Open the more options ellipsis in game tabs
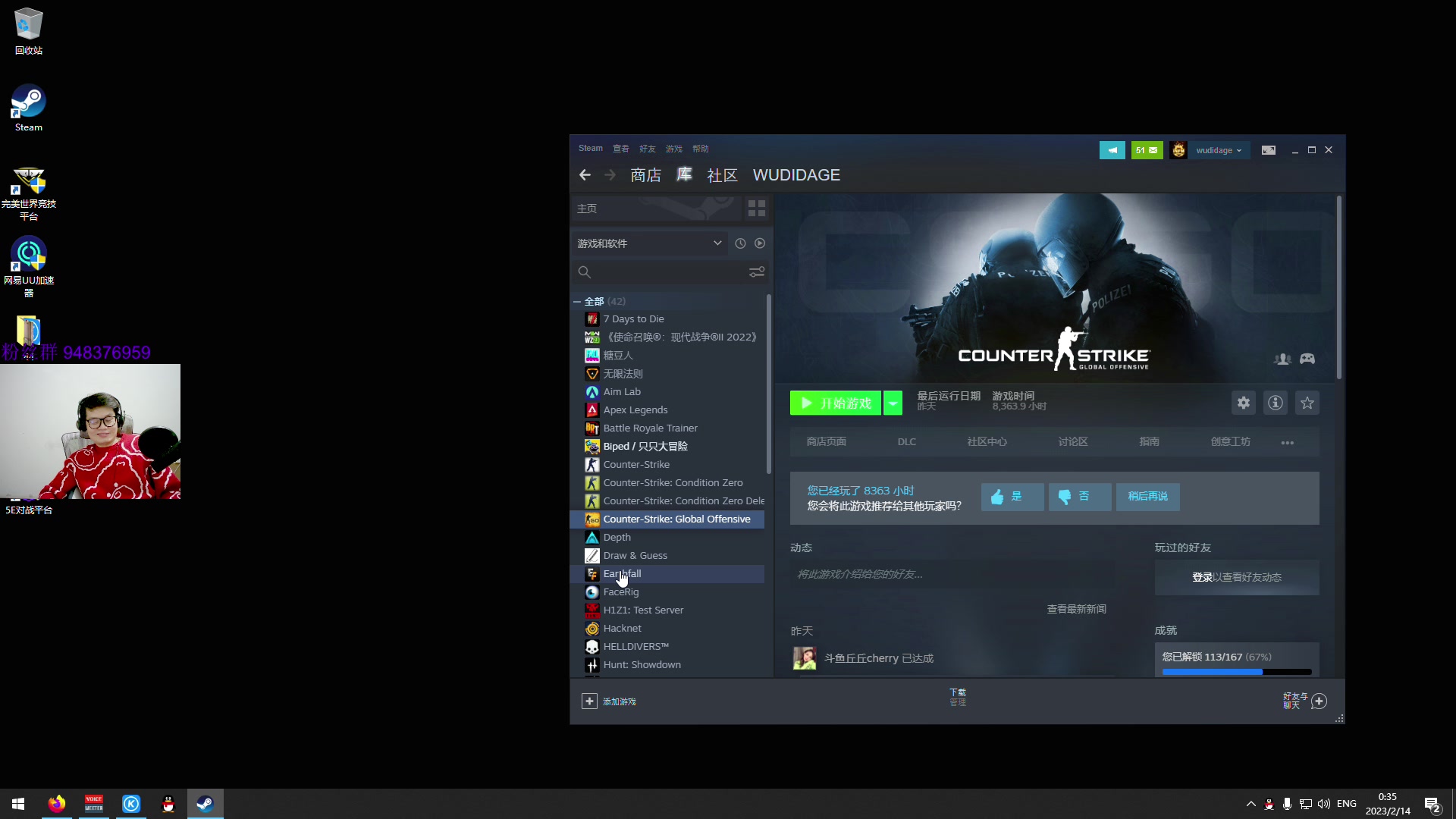This screenshot has height=819, width=1456. coord(1288,442)
